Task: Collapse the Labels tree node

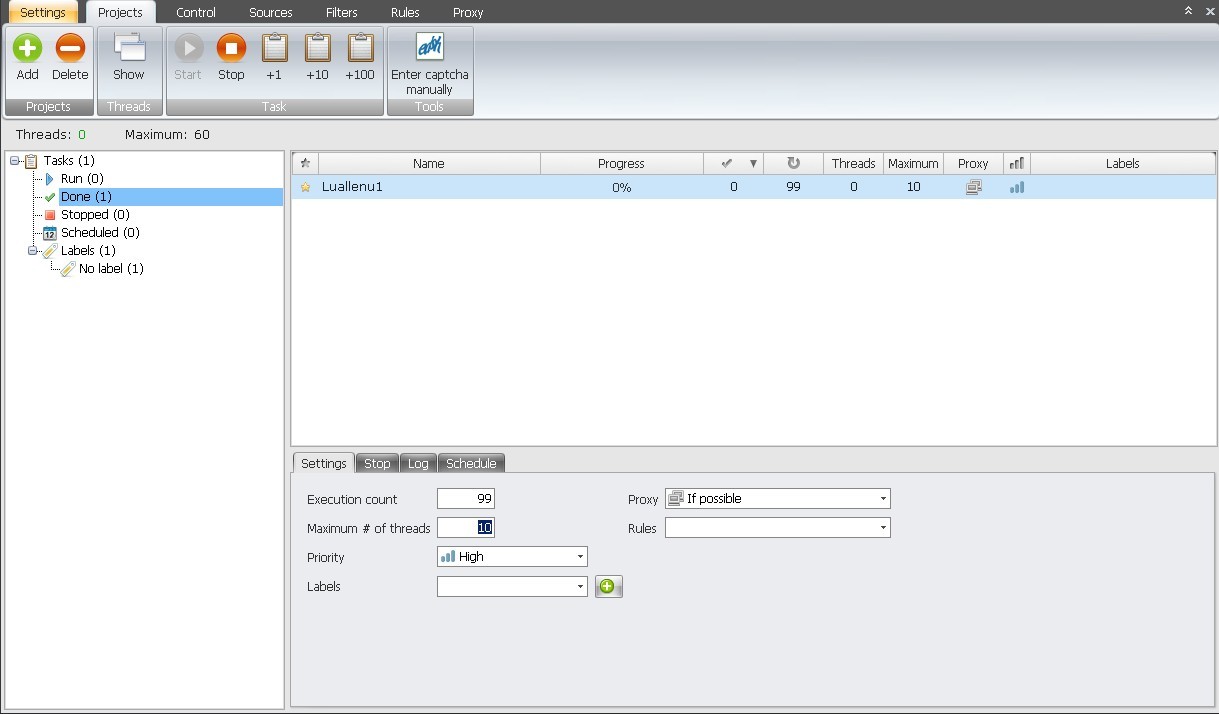Action: click(33, 251)
